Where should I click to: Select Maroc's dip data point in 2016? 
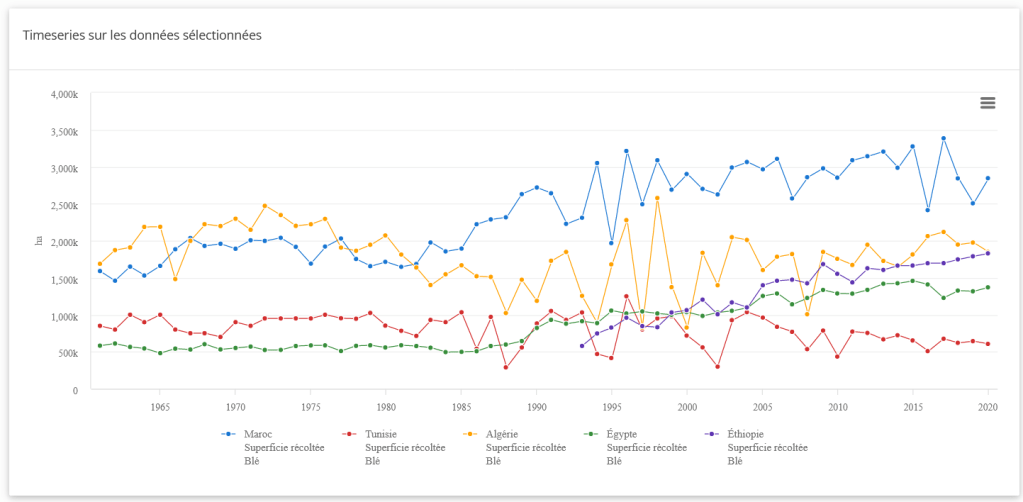pos(928,210)
